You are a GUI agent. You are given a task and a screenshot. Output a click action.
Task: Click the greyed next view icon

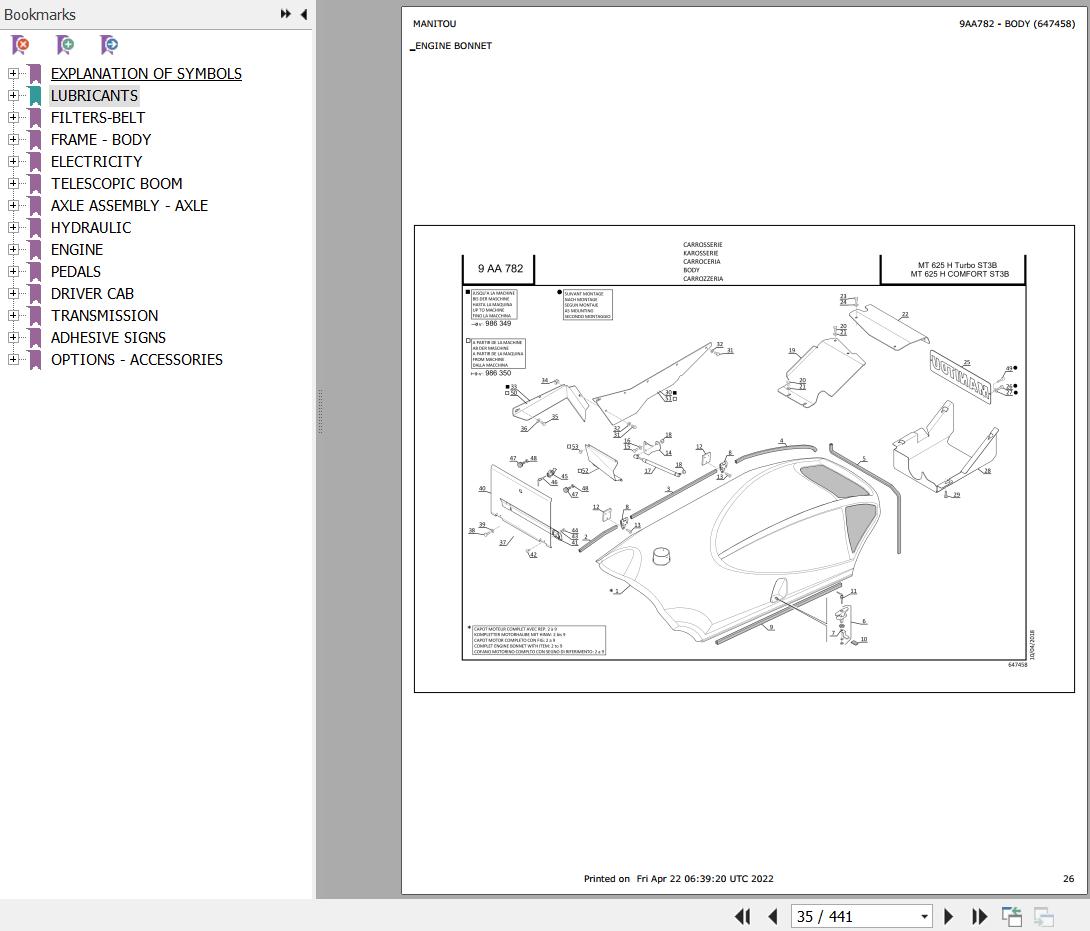(x=1043, y=916)
